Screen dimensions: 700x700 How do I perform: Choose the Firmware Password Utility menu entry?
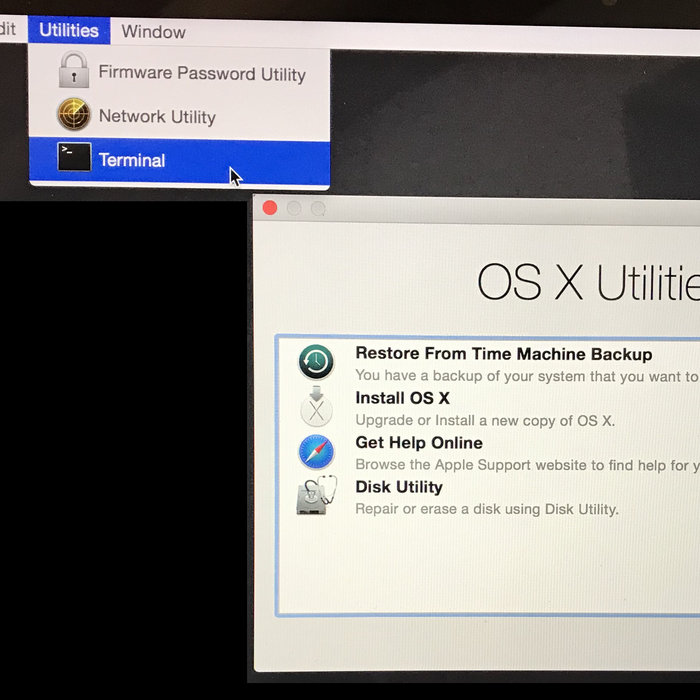tap(201, 73)
